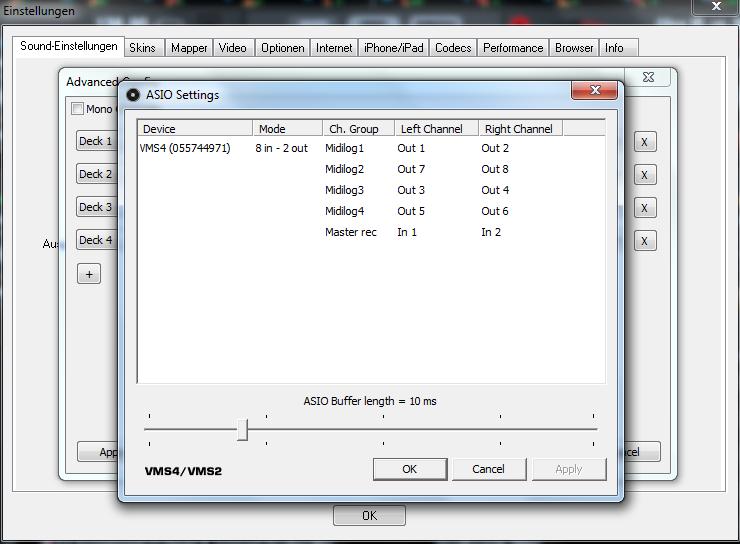Screen dimensions: 740x544
Task: Remove Deck 3 with its X button
Action: (645, 208)
